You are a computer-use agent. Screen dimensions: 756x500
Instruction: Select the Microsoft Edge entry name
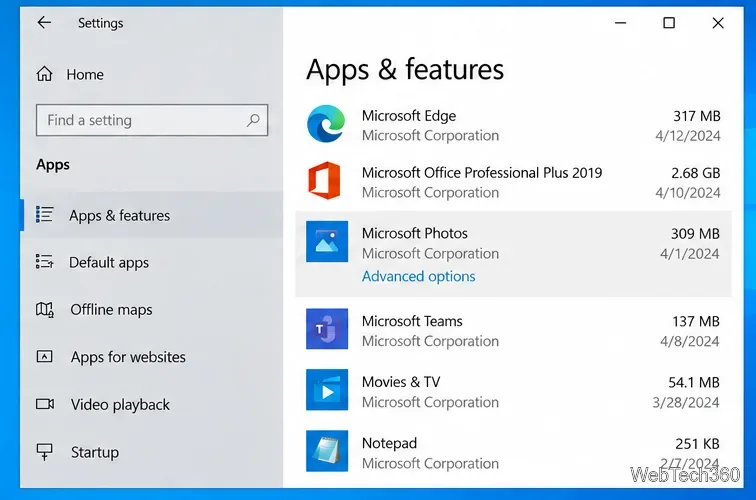tap(409, 116)
